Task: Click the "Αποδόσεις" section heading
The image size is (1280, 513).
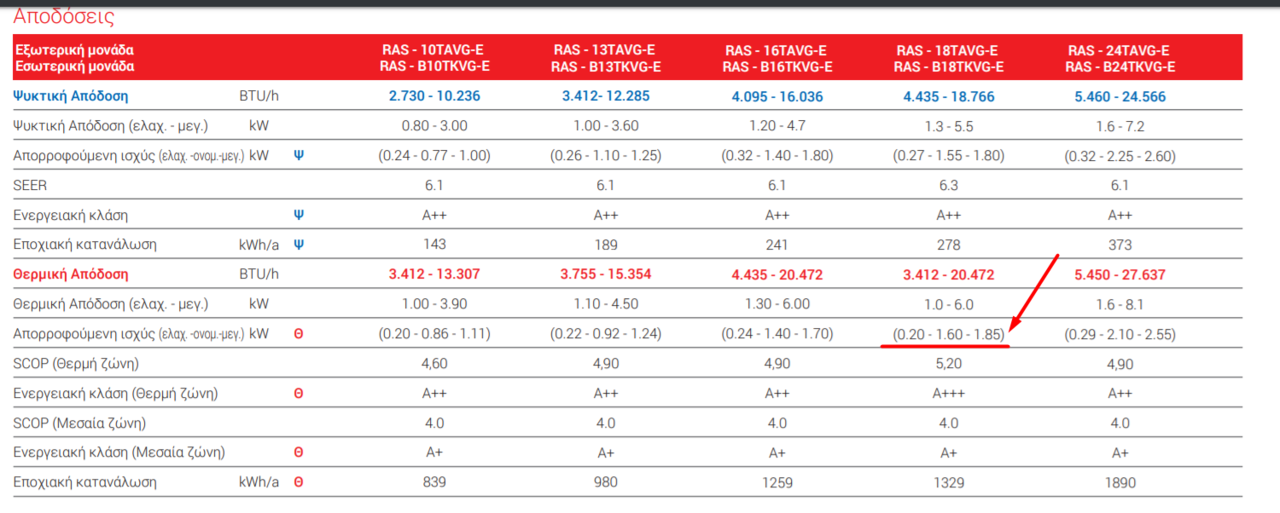Action: (63, 16)
